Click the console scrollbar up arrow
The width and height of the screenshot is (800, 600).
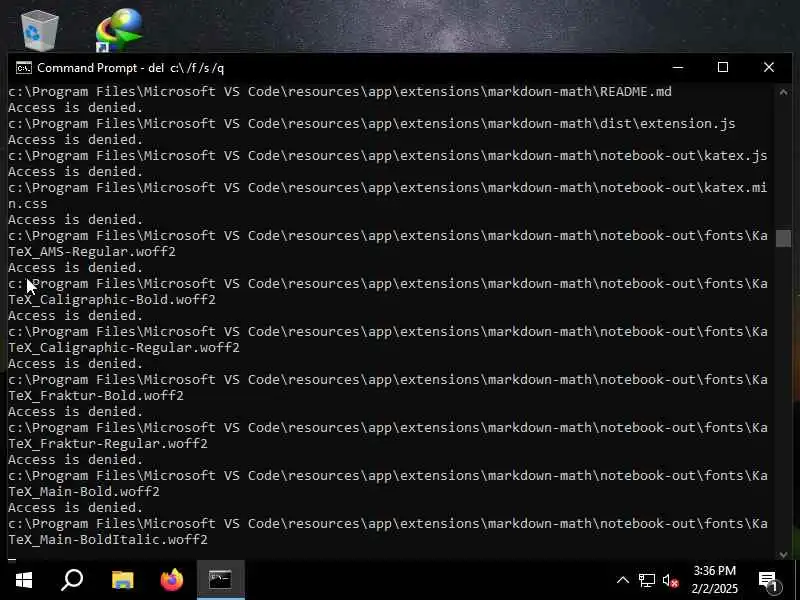(x=783, y=92)
